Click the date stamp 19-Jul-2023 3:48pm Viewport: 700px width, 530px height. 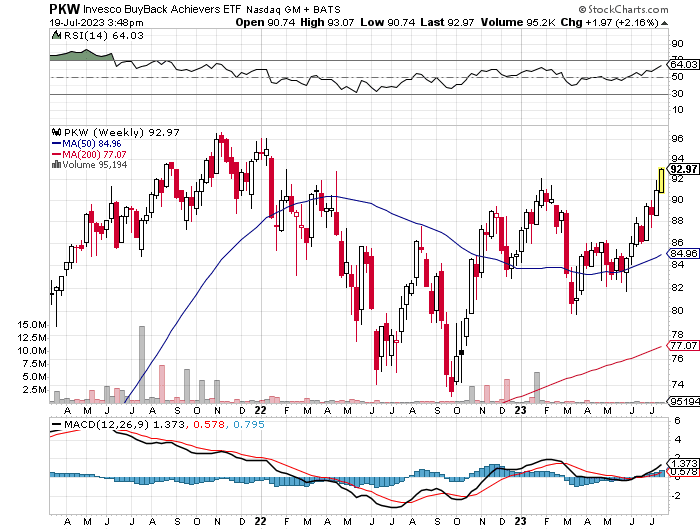96,22
